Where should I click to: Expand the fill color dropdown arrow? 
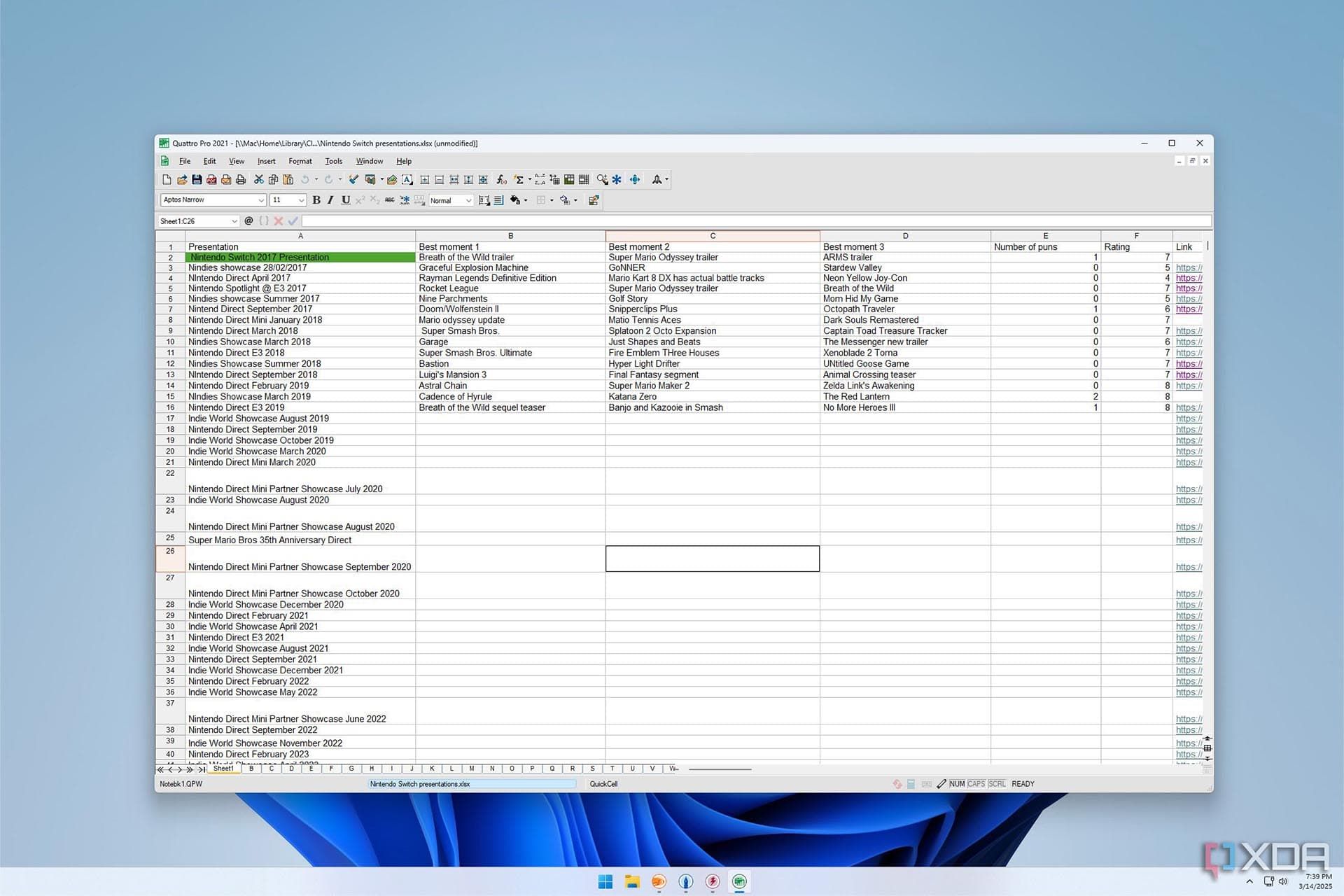[526, 200]
